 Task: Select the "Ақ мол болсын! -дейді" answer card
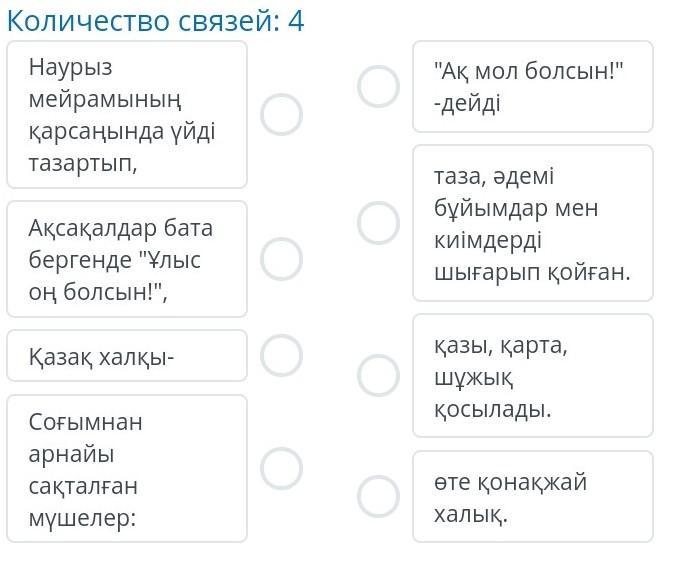point(533,86)
